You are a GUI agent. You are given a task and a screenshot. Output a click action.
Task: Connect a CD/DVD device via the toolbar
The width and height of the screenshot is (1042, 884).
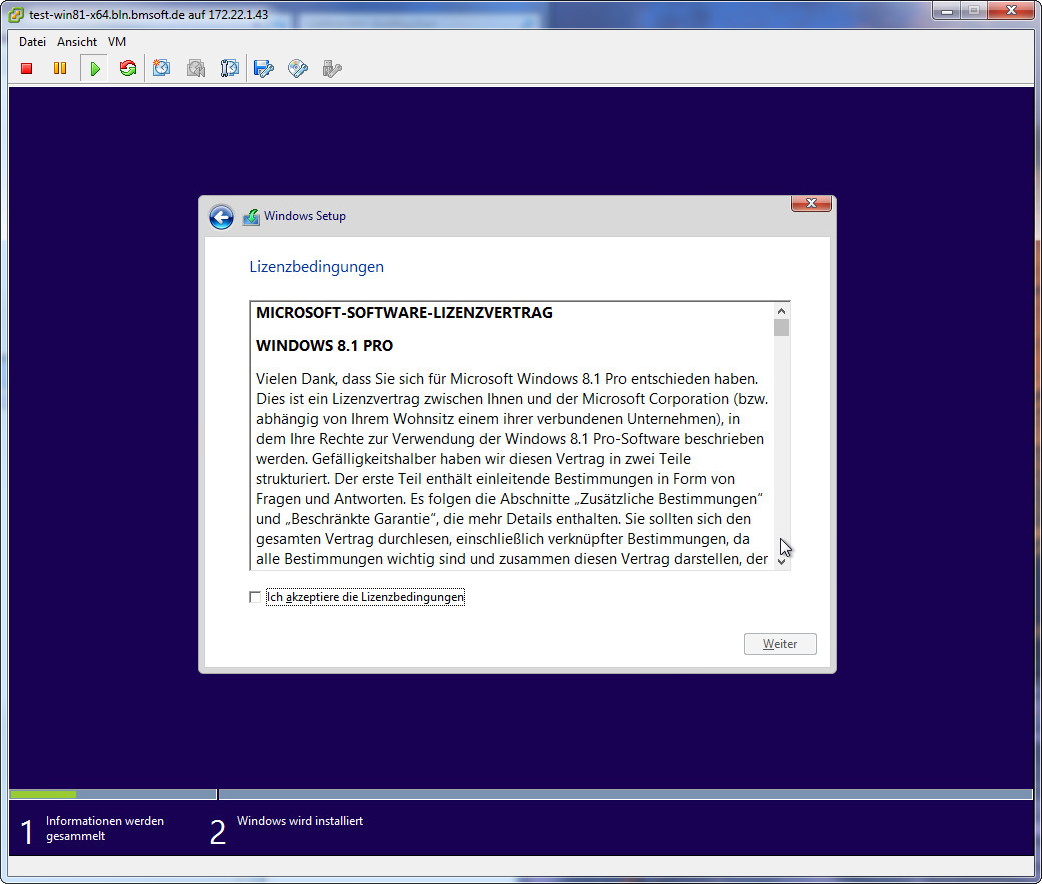coord(298,68)
